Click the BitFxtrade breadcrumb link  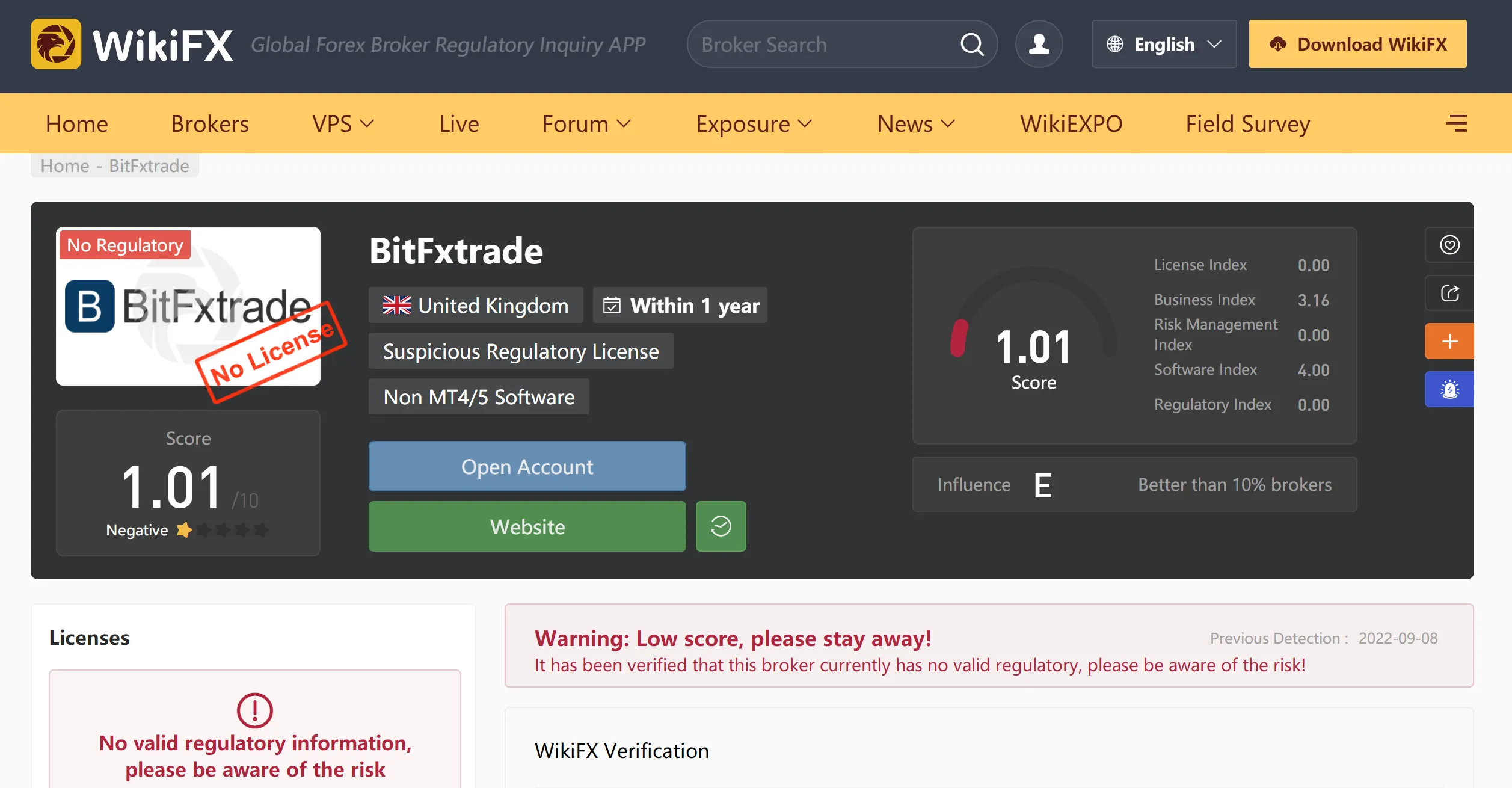pyautogui.click(x=149, y=166)
